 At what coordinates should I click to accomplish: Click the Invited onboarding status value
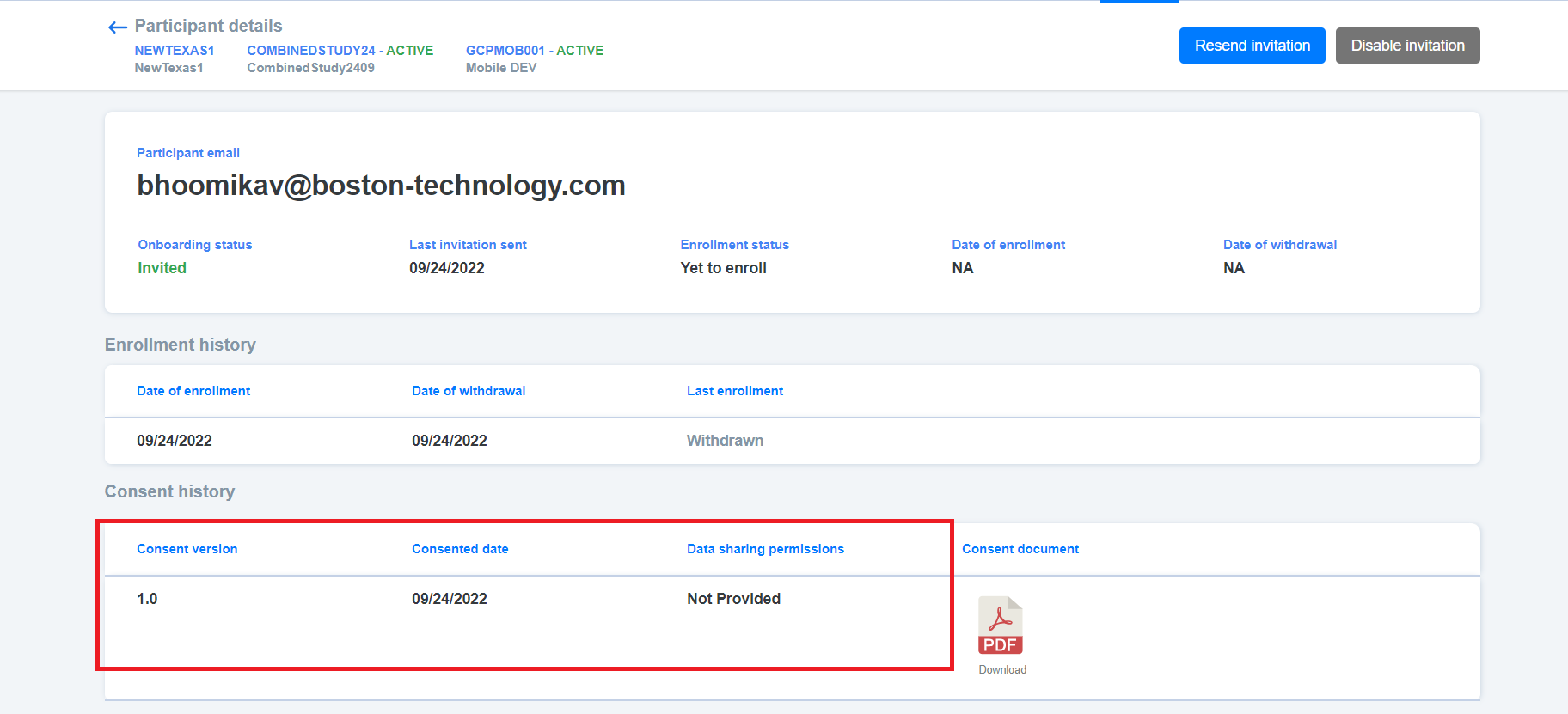(x=162, y=268)
